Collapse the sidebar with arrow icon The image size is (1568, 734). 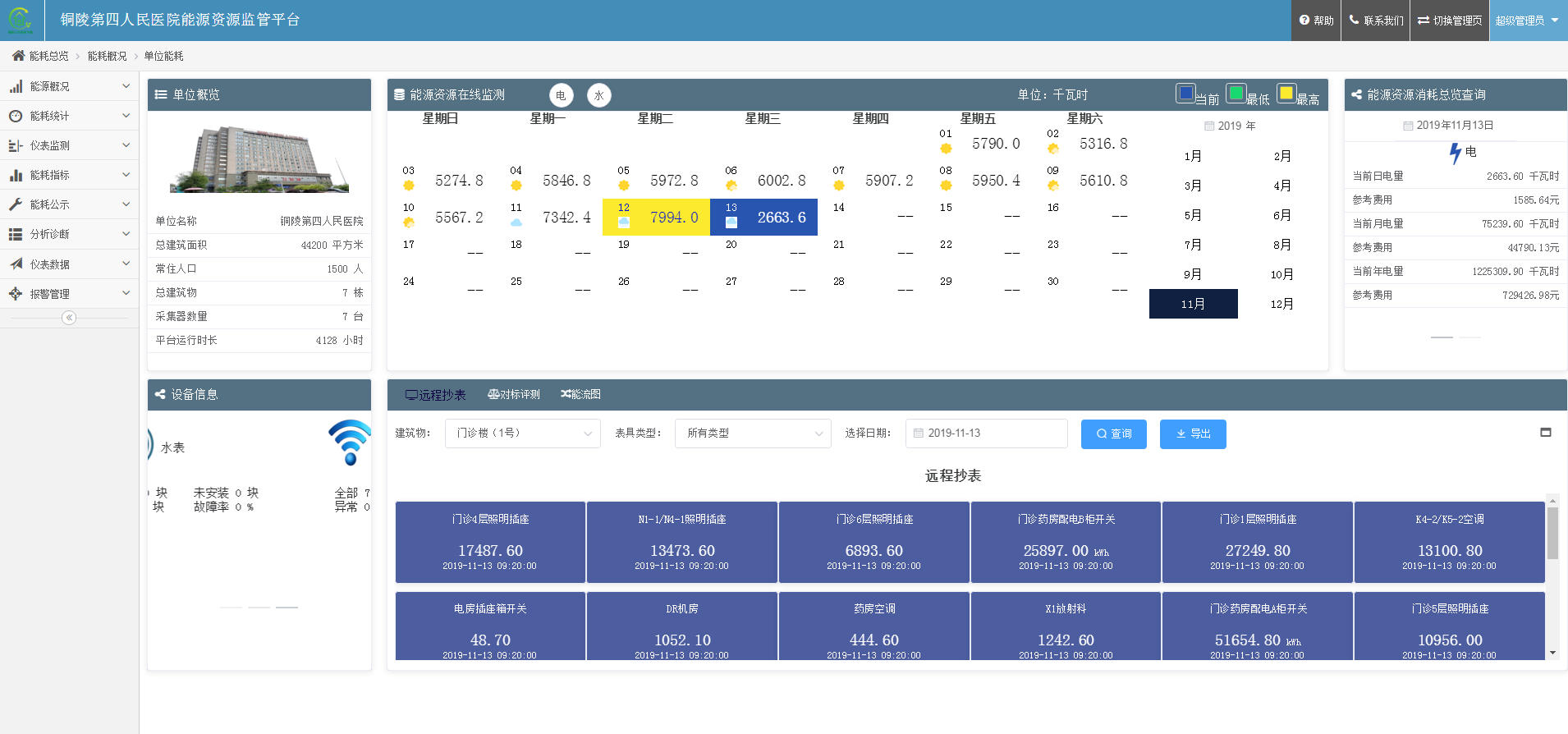point(69,318)
